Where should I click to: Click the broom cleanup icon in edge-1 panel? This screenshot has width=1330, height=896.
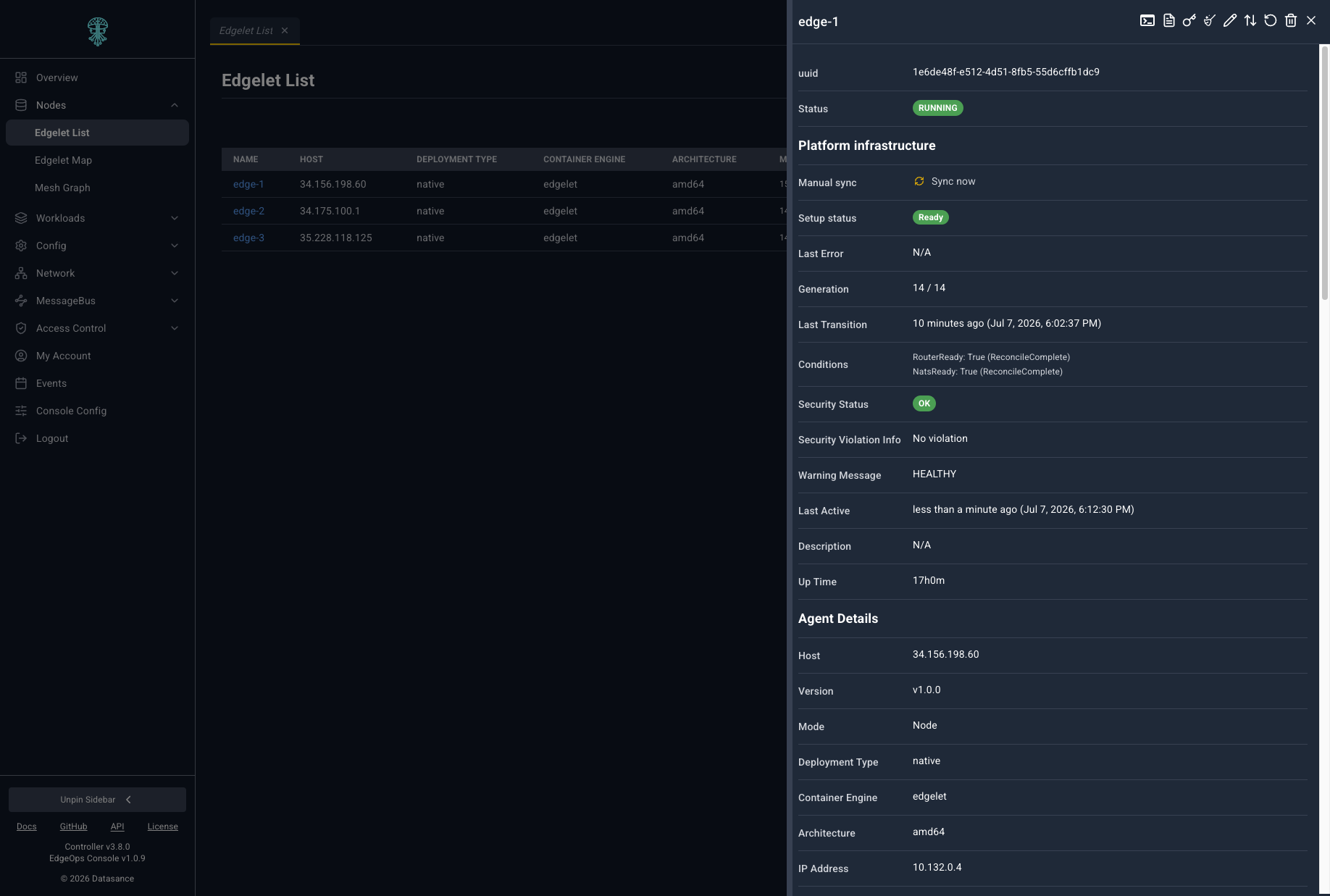click(1210, 21)
